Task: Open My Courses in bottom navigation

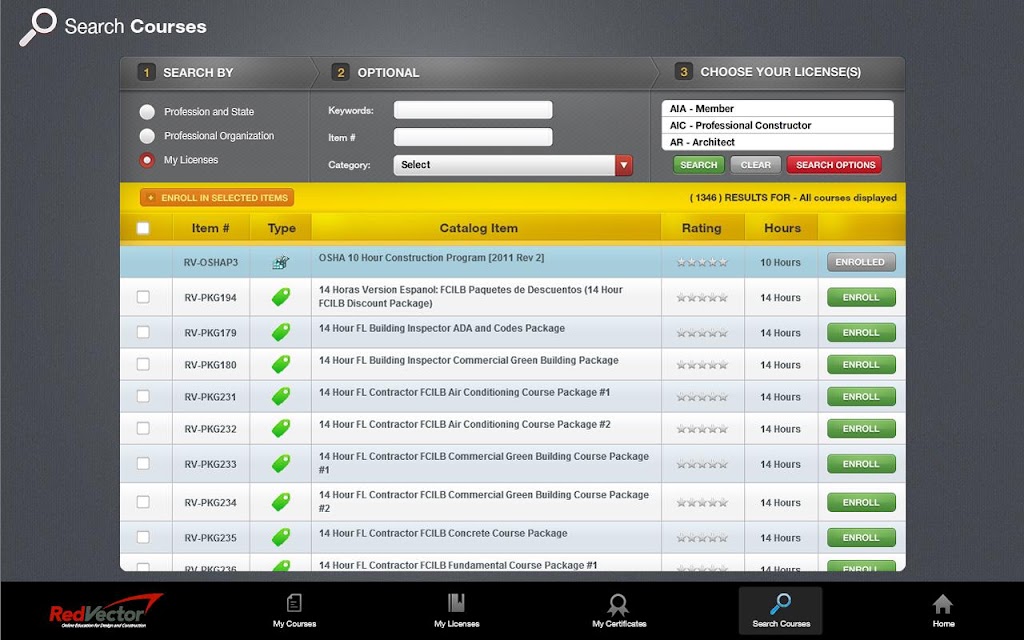Action: click(295, 610)
